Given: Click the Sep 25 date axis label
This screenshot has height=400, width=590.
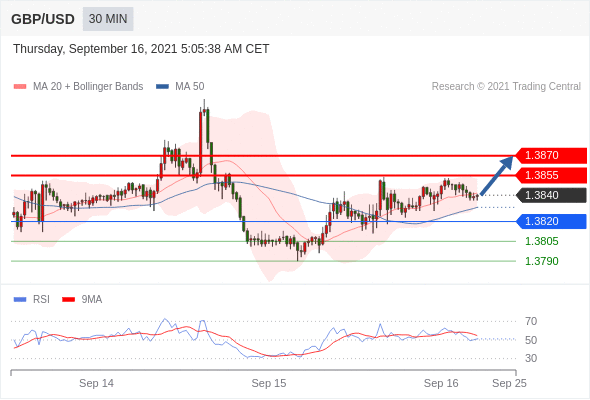Looking at the screenshot, I should point(509,383).
